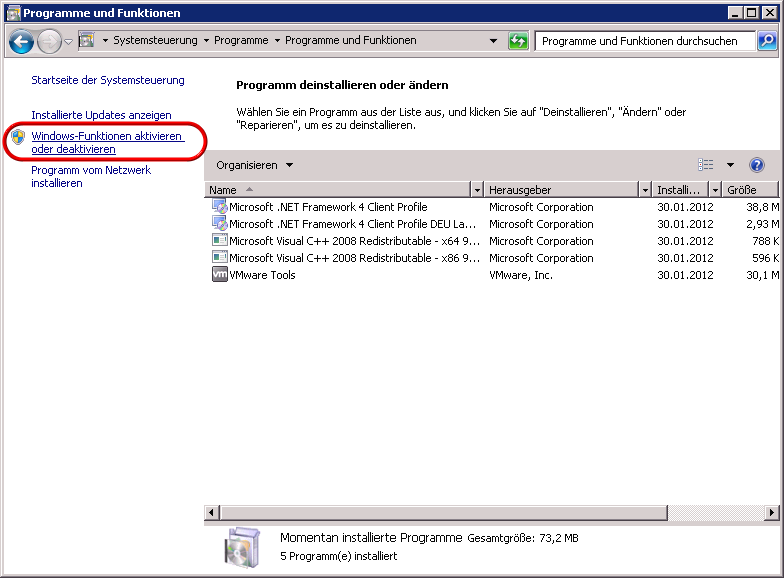The width and height of the screenshot is (784, 578).
Task: Maximize the Programme und Funktionen window
Action: 752,13
